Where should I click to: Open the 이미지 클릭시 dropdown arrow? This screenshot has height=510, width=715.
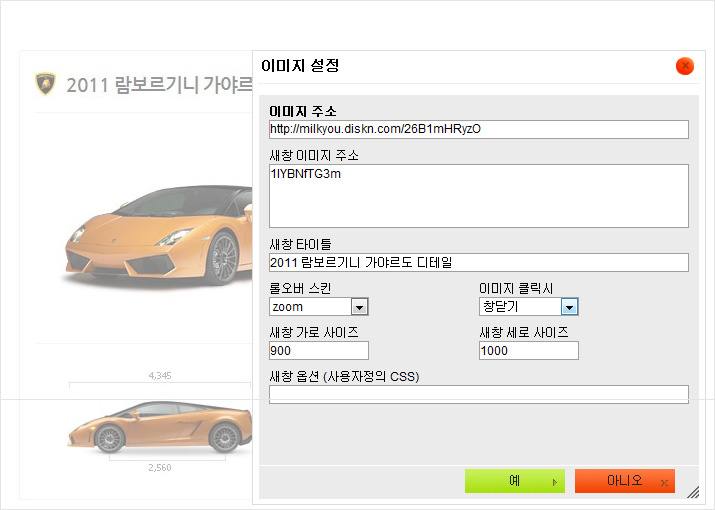point(569,307)
